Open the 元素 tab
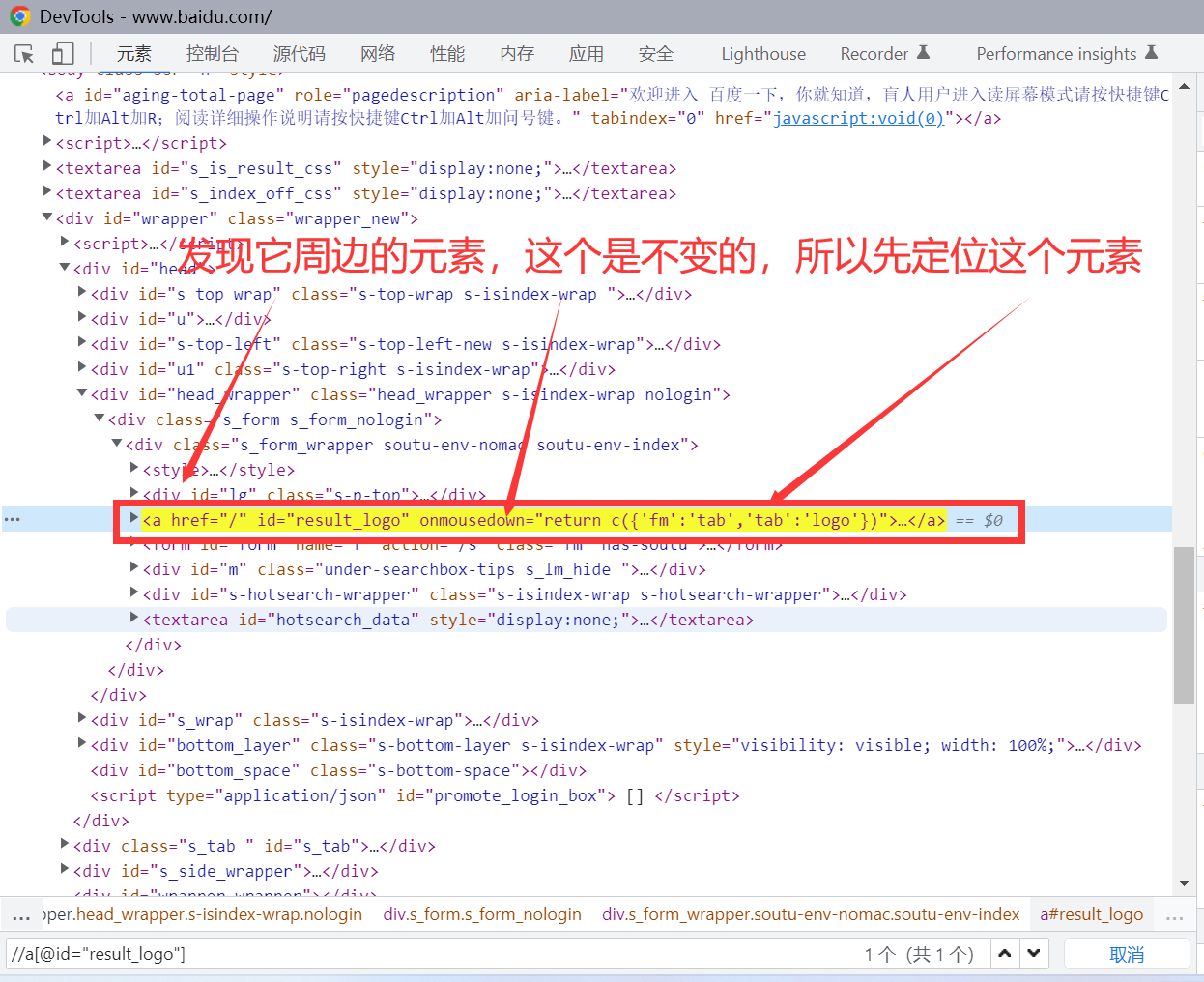This screenshot has height=982, width=1204. point(134,54)
